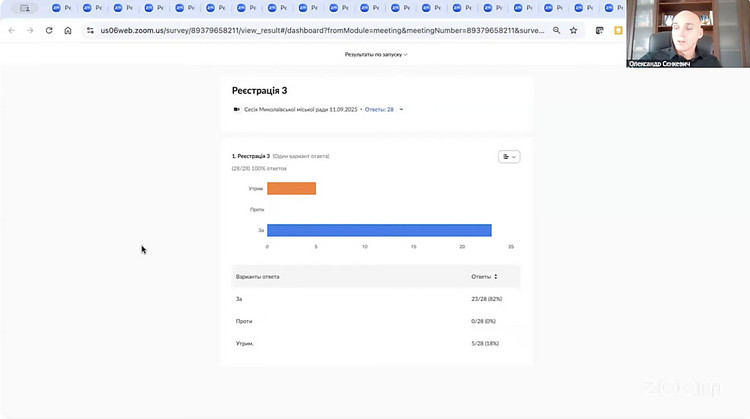Open the chart type dropdown button

tap(508, 156)
